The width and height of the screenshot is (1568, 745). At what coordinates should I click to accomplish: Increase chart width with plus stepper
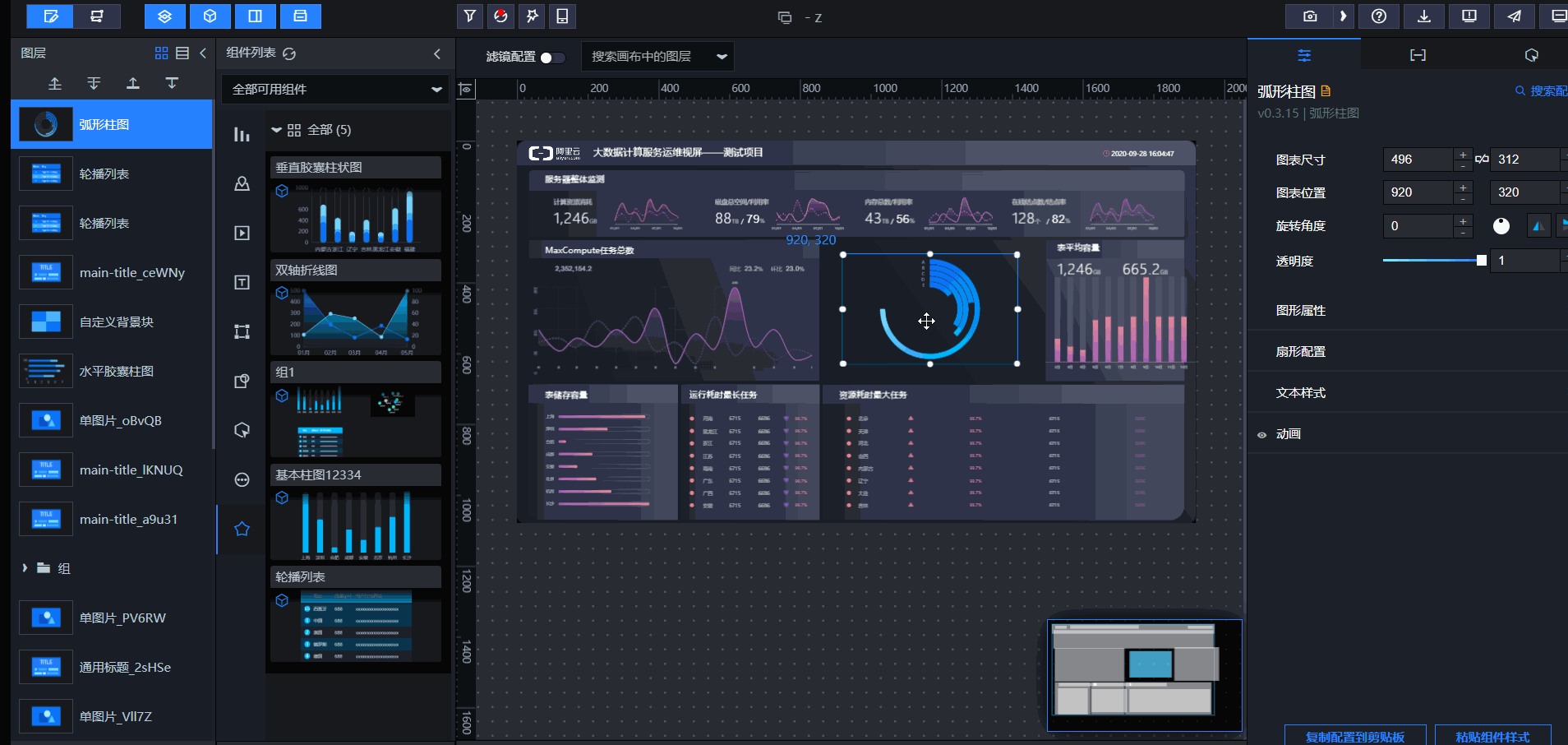[x=1463, y=155]
